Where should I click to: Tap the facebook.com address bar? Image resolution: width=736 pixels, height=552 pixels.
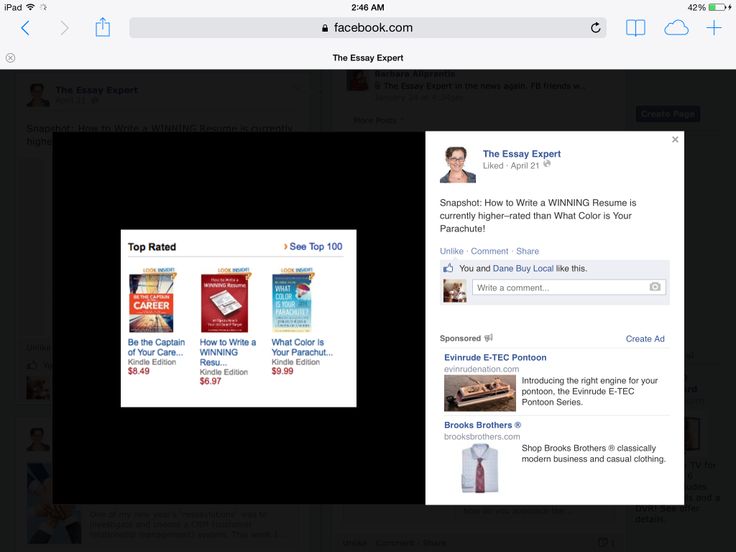[x=368, y=28]
